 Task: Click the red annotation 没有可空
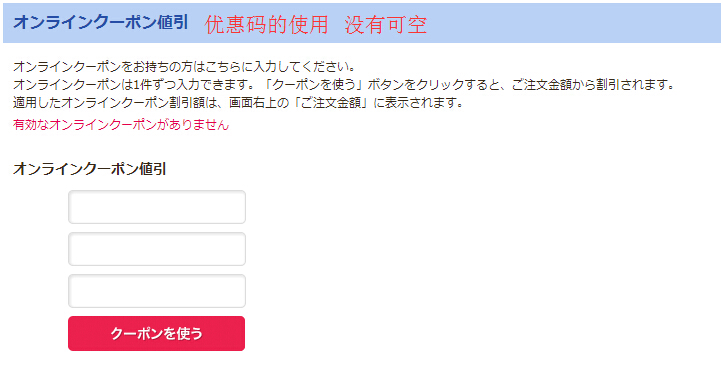tap(386, 24)
